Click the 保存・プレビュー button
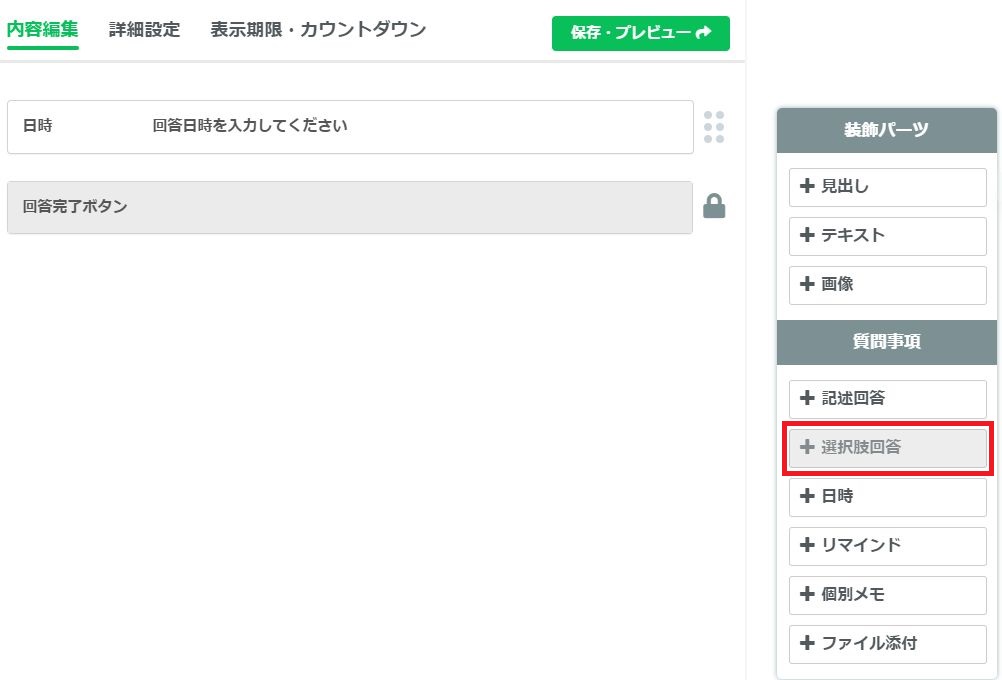Screen dimensions: 1002x680 pyautogui.click(x=640, y=33)
